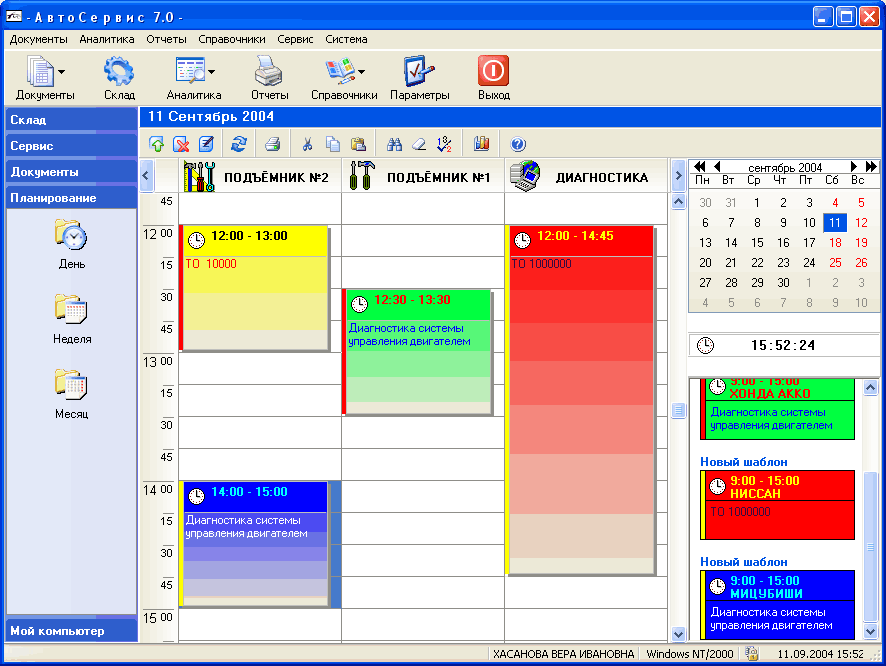Open the Отчеты menu in menu bar
Viewport: 886px width, 666px height.
pyautogui.click(x=166, y=39)
